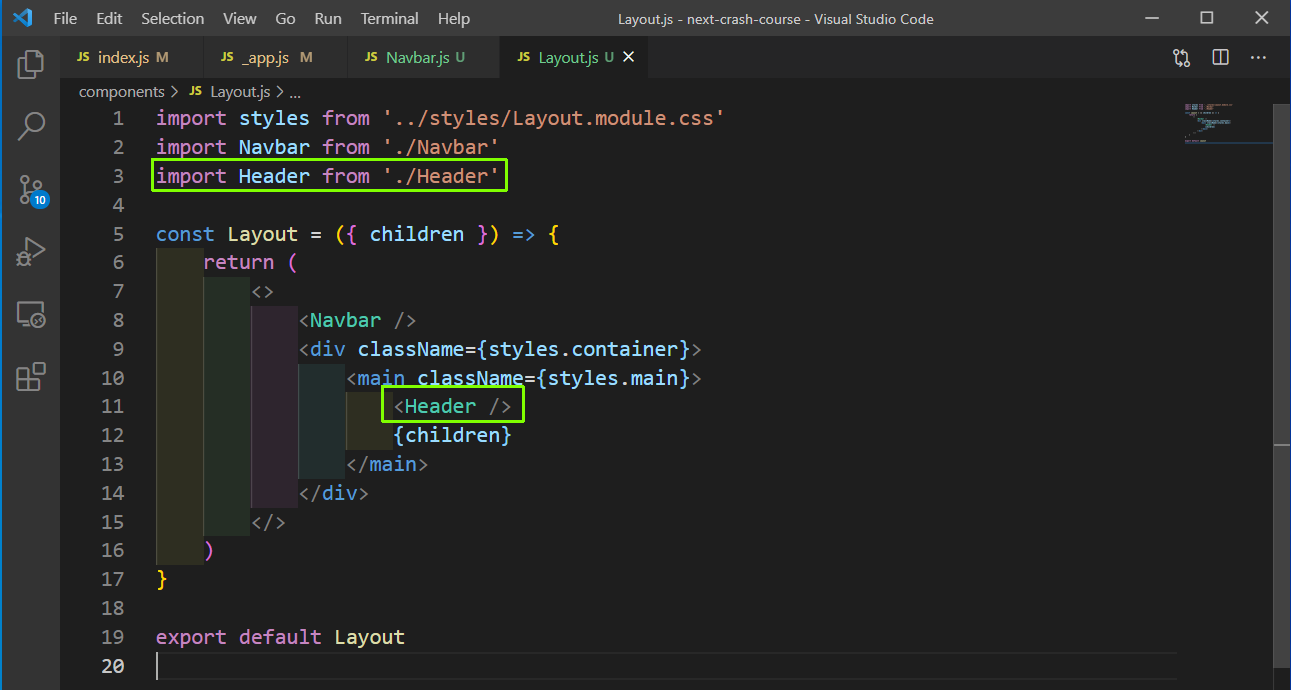Image resolution: width=1291 pixels, height=690 pixels.
Task: Open the editor More Actions menu
Action: (1259, 58)
